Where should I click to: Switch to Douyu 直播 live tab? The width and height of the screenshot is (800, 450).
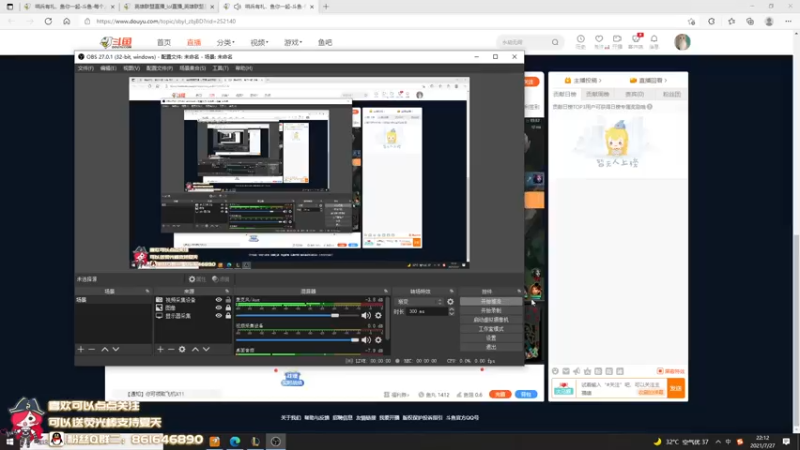194,42
